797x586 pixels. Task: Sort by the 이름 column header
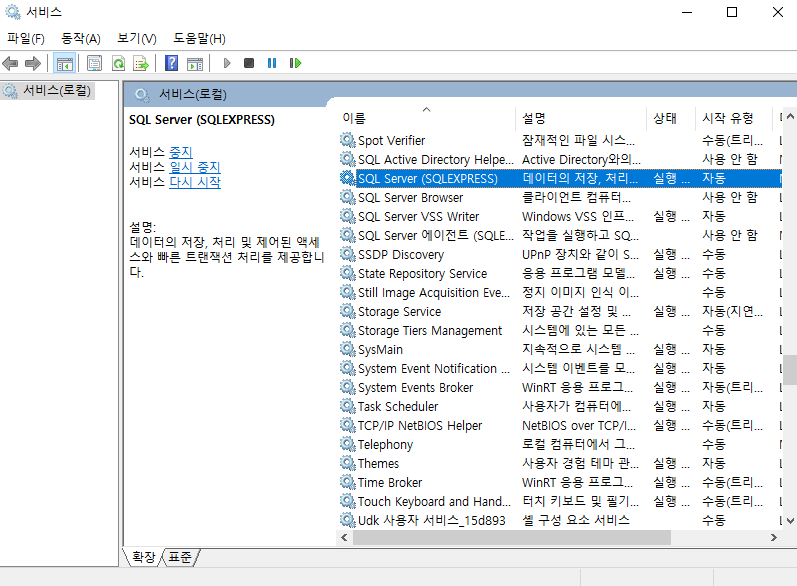426,118
